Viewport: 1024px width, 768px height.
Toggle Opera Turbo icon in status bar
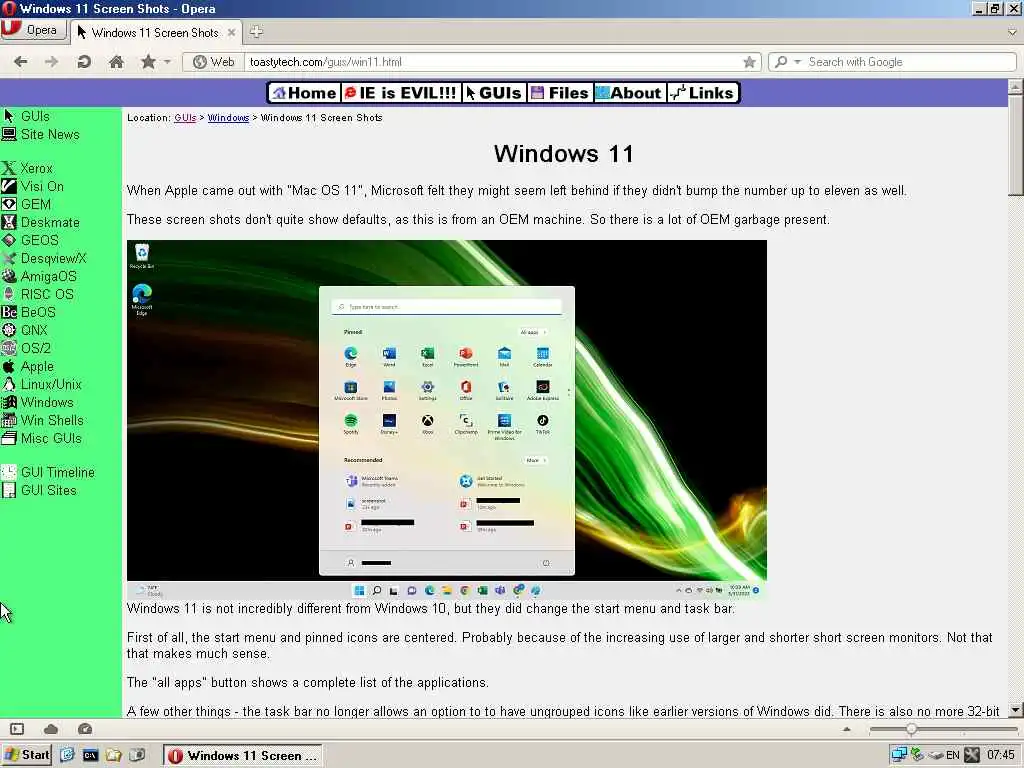(x=85, y=729)
